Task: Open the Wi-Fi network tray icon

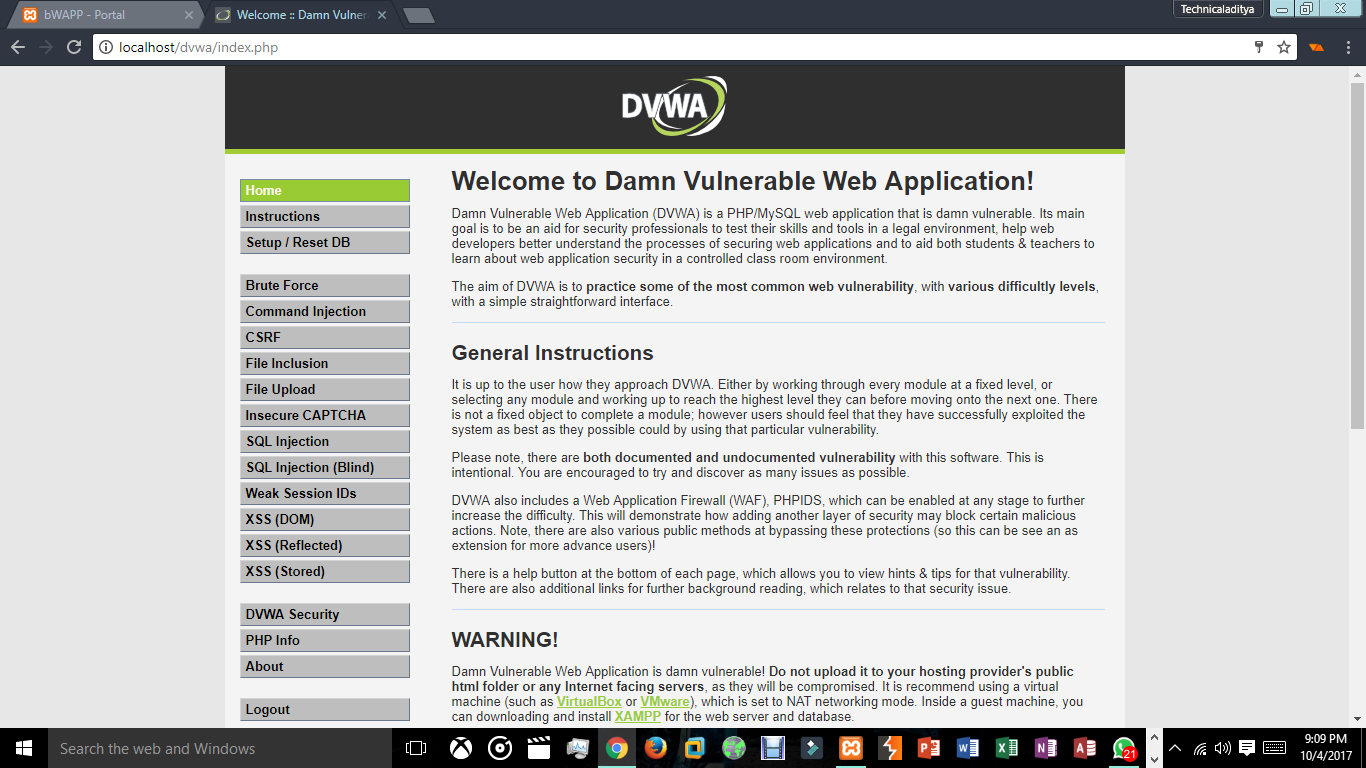Action: (1199, 748)
